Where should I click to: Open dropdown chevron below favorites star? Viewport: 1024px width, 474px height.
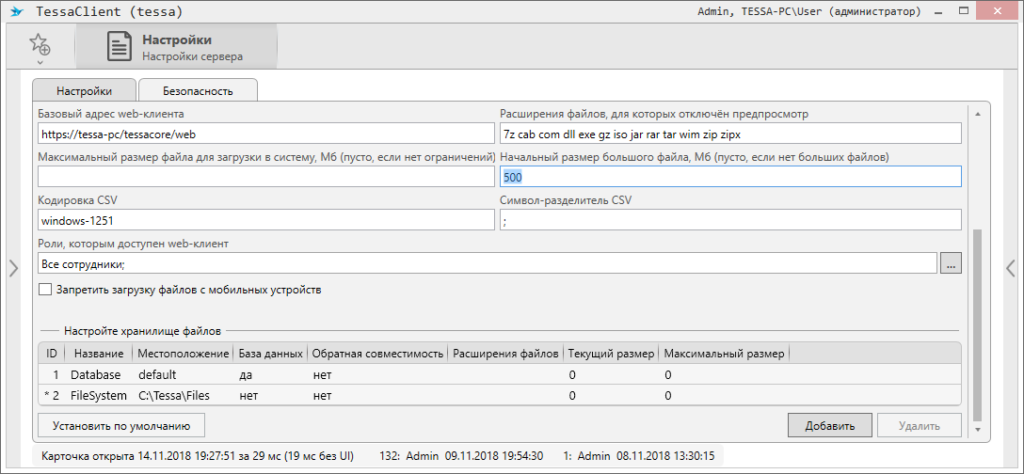[x=39, y=60]
